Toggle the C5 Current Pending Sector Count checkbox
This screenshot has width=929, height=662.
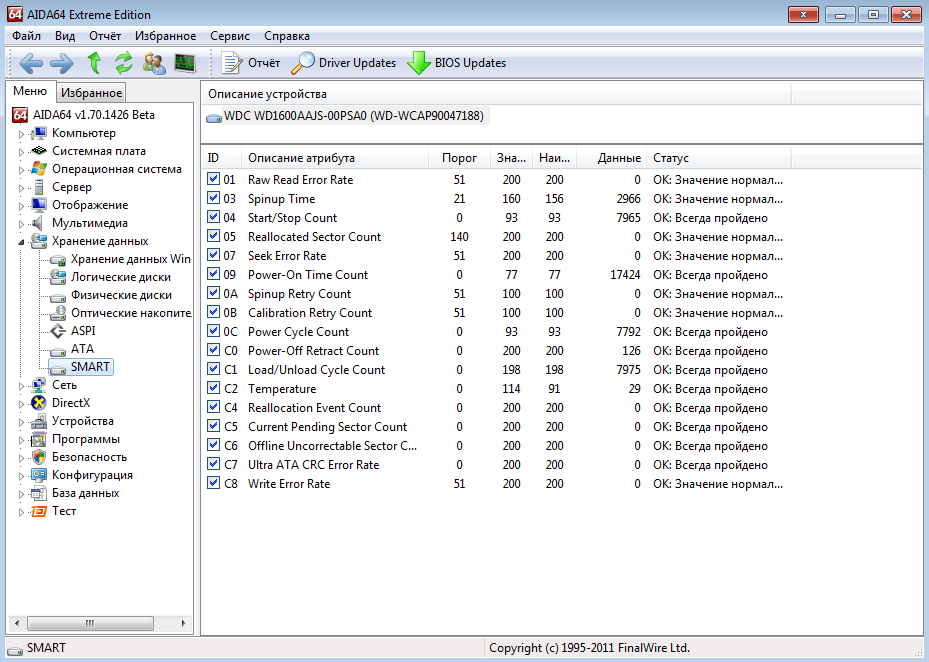click(213, 426)
